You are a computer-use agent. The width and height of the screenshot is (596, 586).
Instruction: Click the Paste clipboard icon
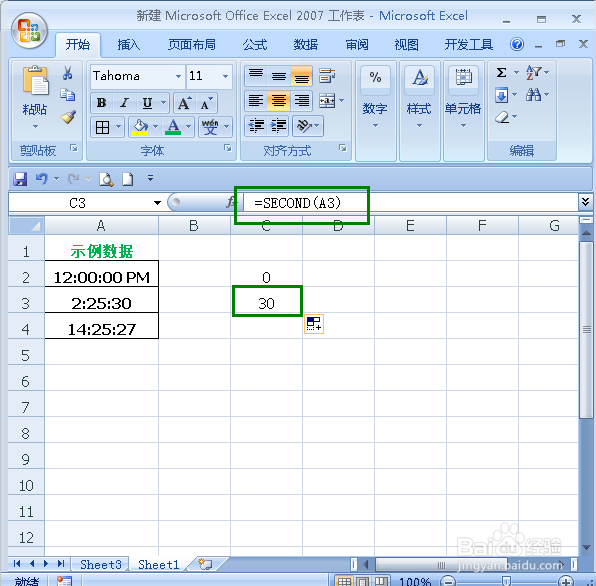[35, 80]
